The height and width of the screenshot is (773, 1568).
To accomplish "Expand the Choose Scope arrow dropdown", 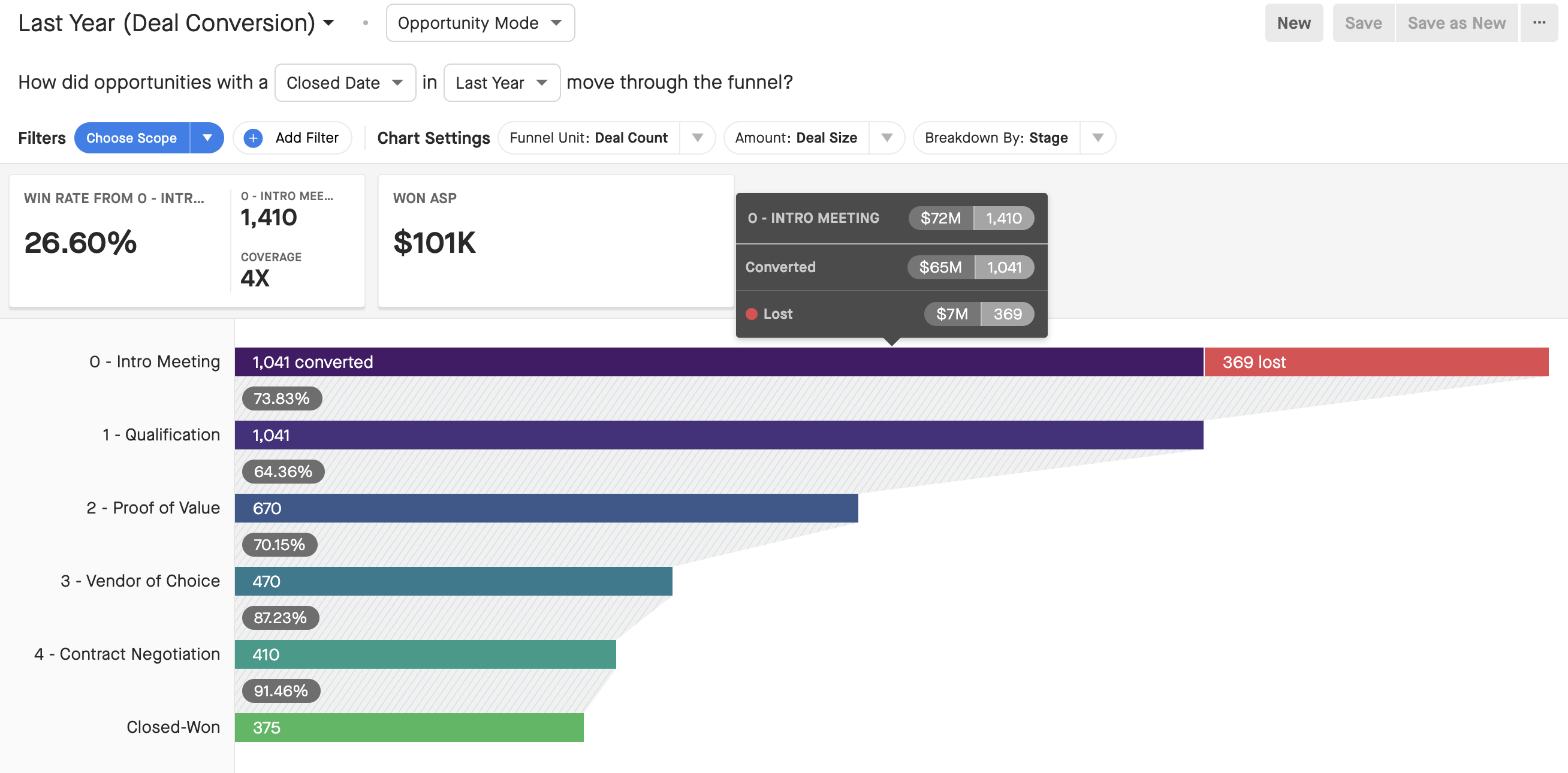I will (x=207, y=138).
